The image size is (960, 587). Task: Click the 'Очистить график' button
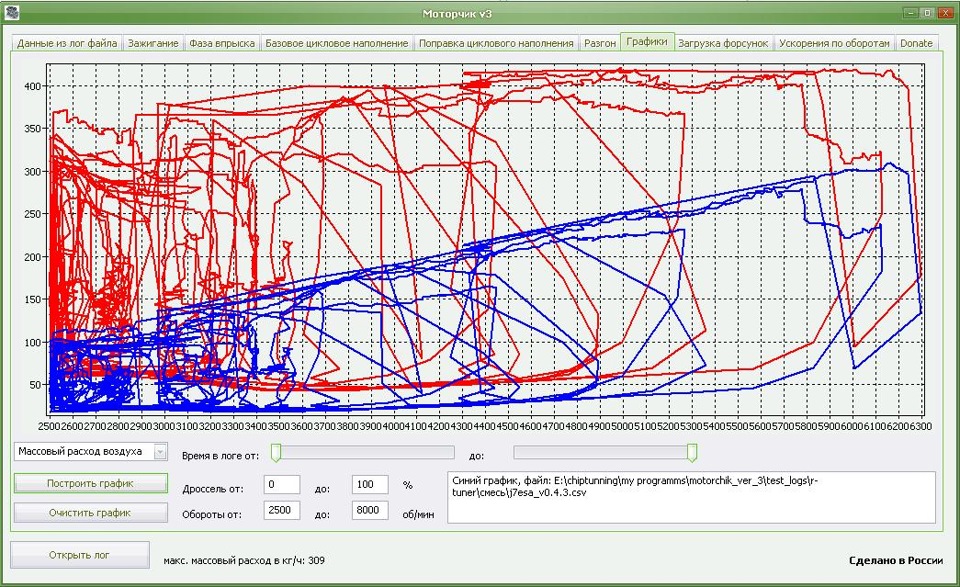[91, 513]
